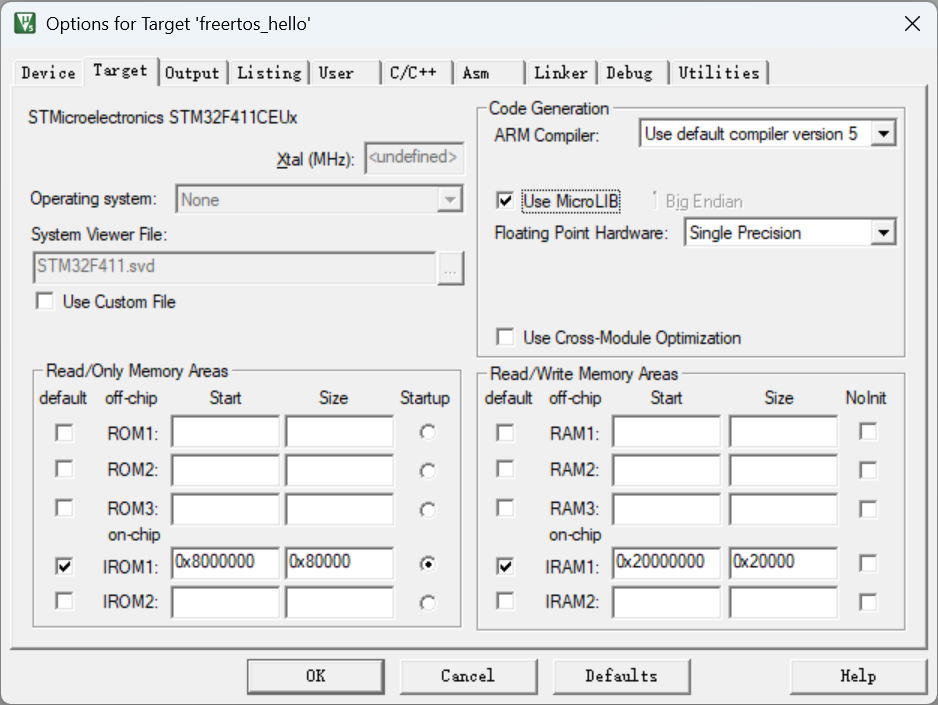Select the IROM2 Startup radio button
Image resolution: width=938 pixels, height=705 pixels.
click(x=428, y=603)
